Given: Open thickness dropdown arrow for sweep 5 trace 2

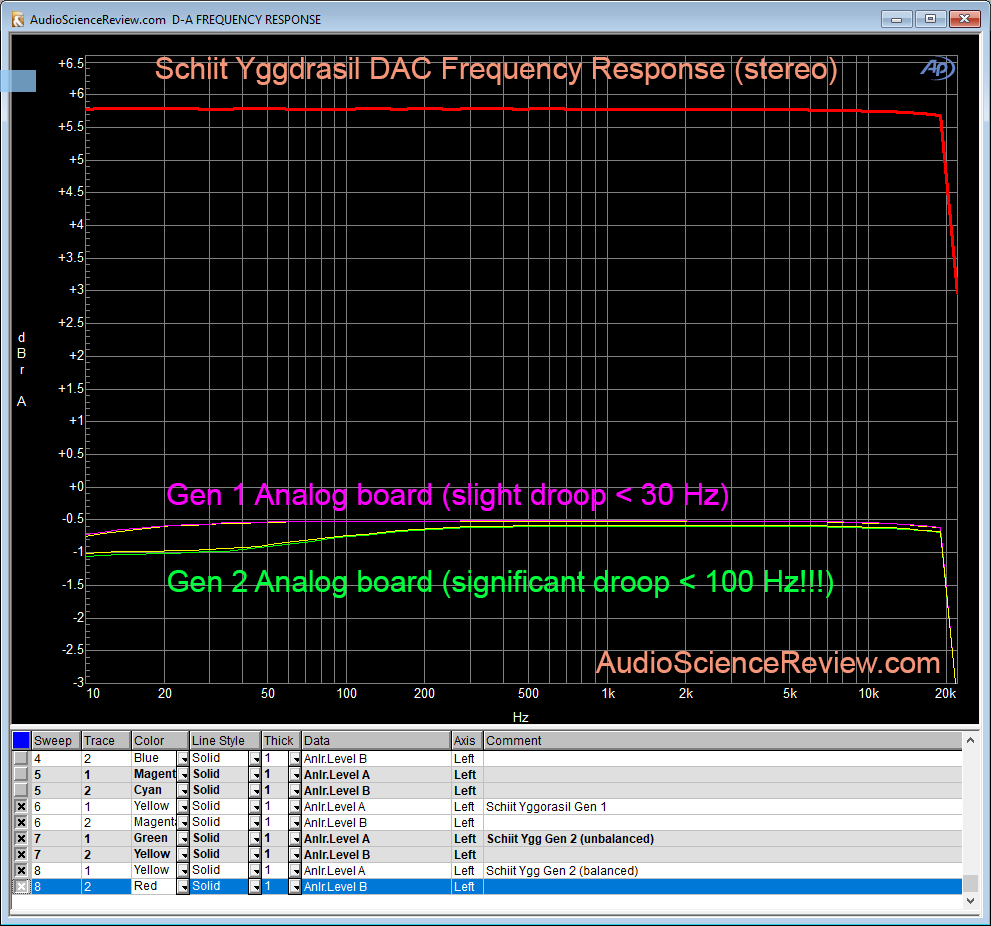Looking at the screenshot, I should pyautogui.click(x=295, y=790).
